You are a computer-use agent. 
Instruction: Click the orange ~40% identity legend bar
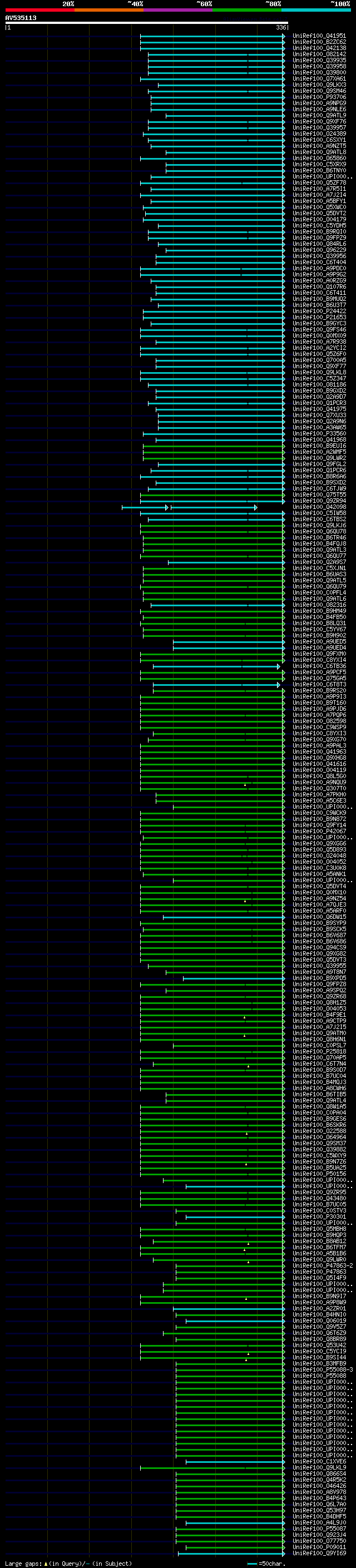(x=109, y=10)
